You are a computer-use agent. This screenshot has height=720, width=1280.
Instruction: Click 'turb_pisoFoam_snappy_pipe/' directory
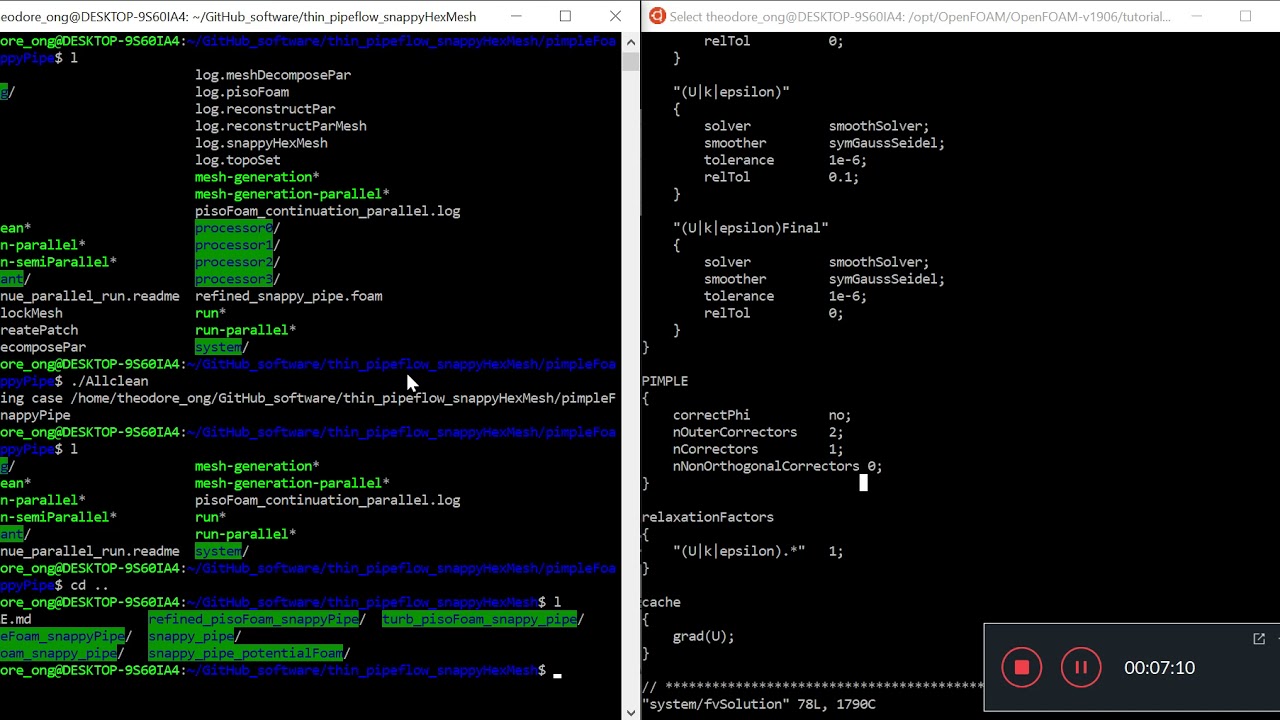coord(483,619)
